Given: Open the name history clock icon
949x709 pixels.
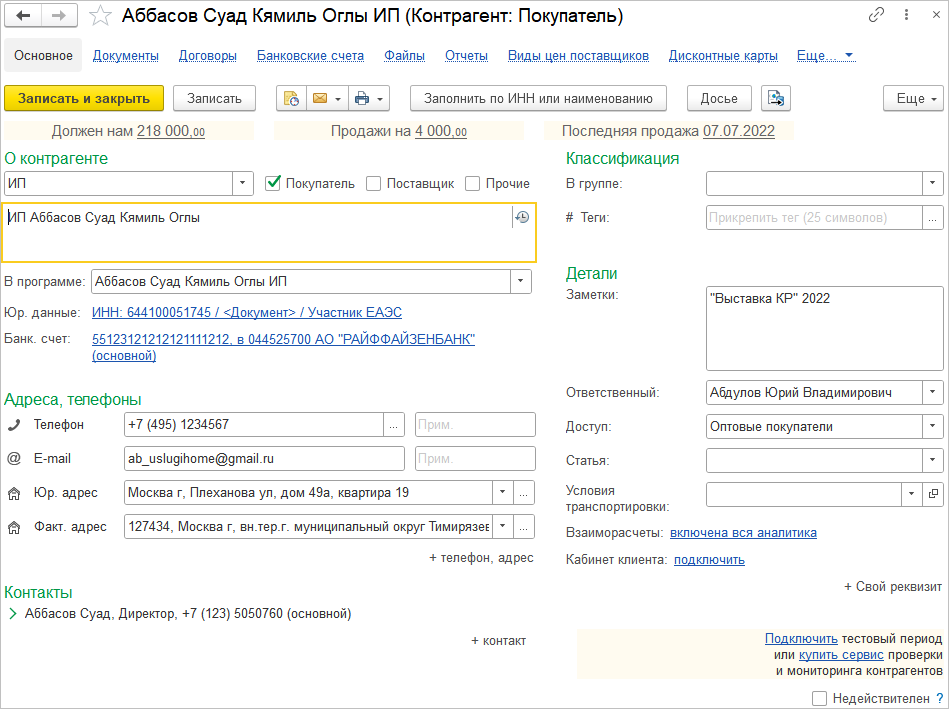Looking at the screenshot, I should [522, 217].
